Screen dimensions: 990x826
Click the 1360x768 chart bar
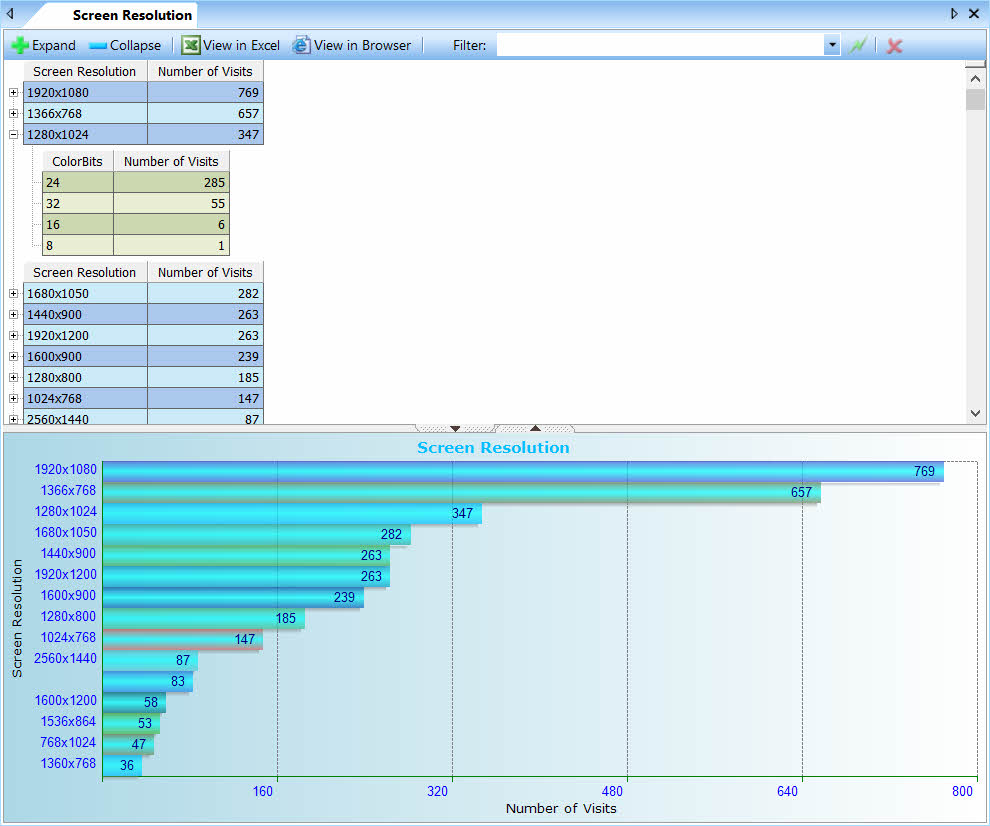click(x=122, y=765)
